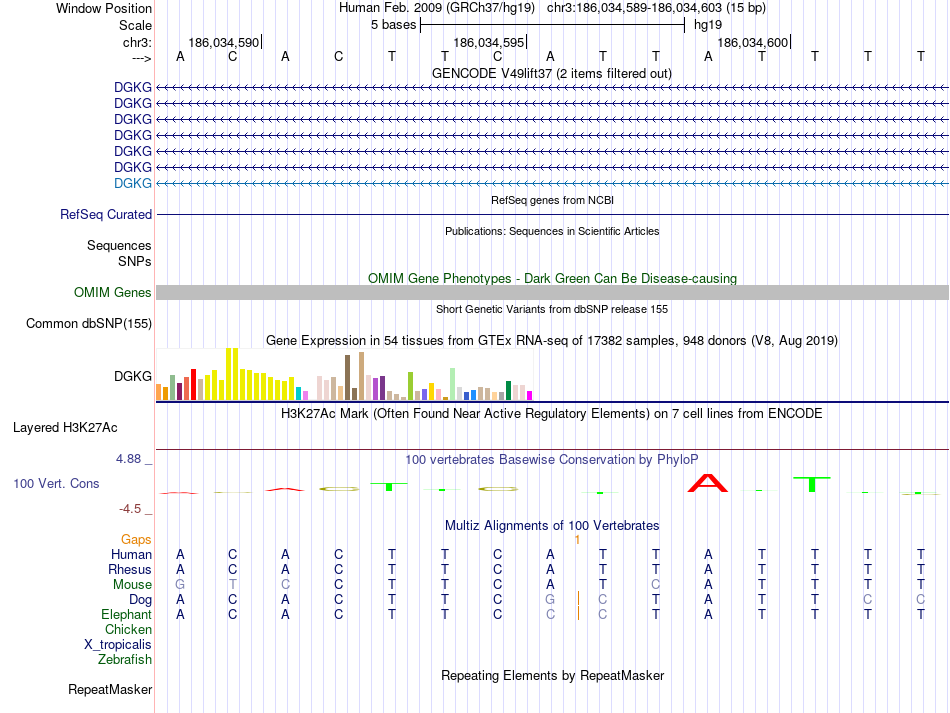Image resolution: width=950 pixels, height=713 pixels.
Task: Click the Window Position label
Action: [x=104, y=8]
